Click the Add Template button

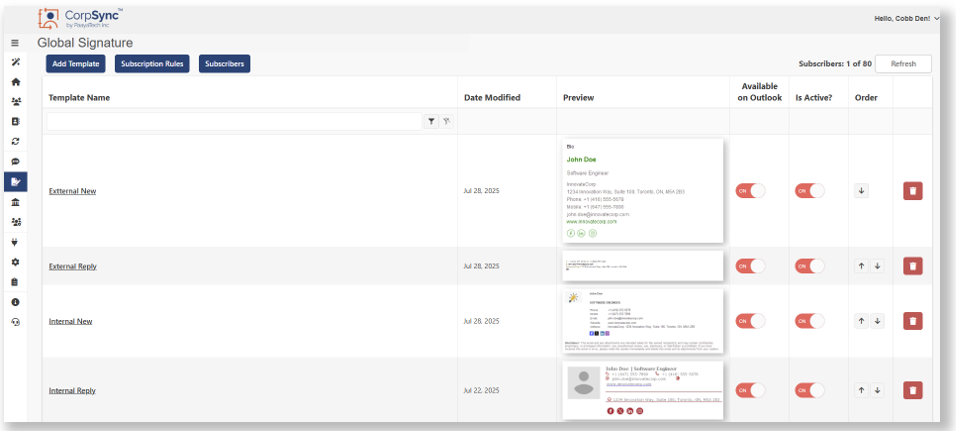76,64
